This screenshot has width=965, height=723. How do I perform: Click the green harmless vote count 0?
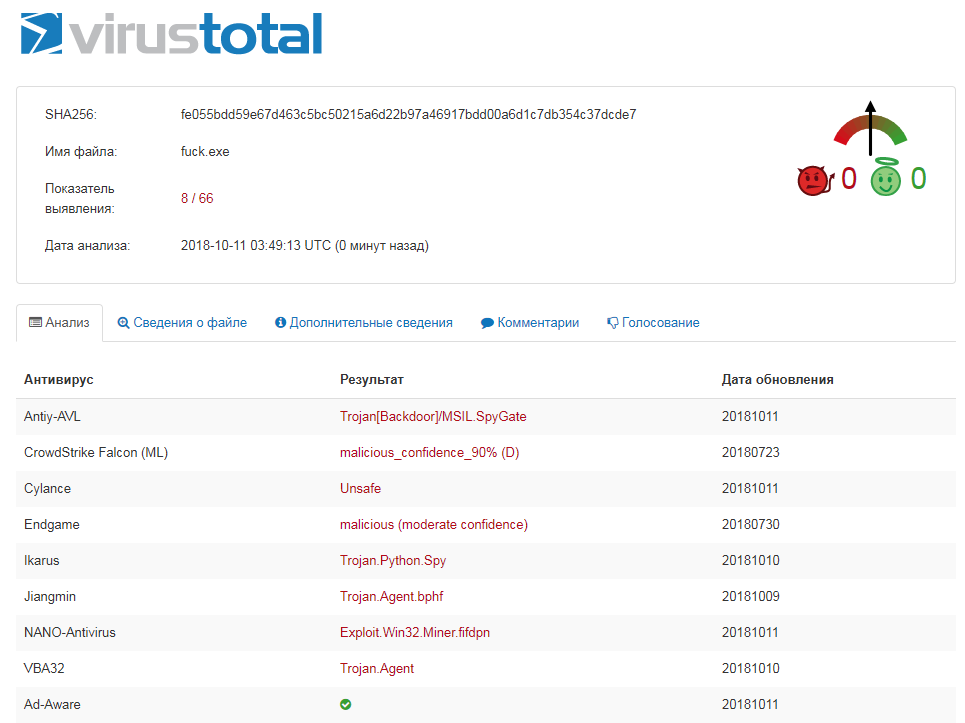(918, 179)
